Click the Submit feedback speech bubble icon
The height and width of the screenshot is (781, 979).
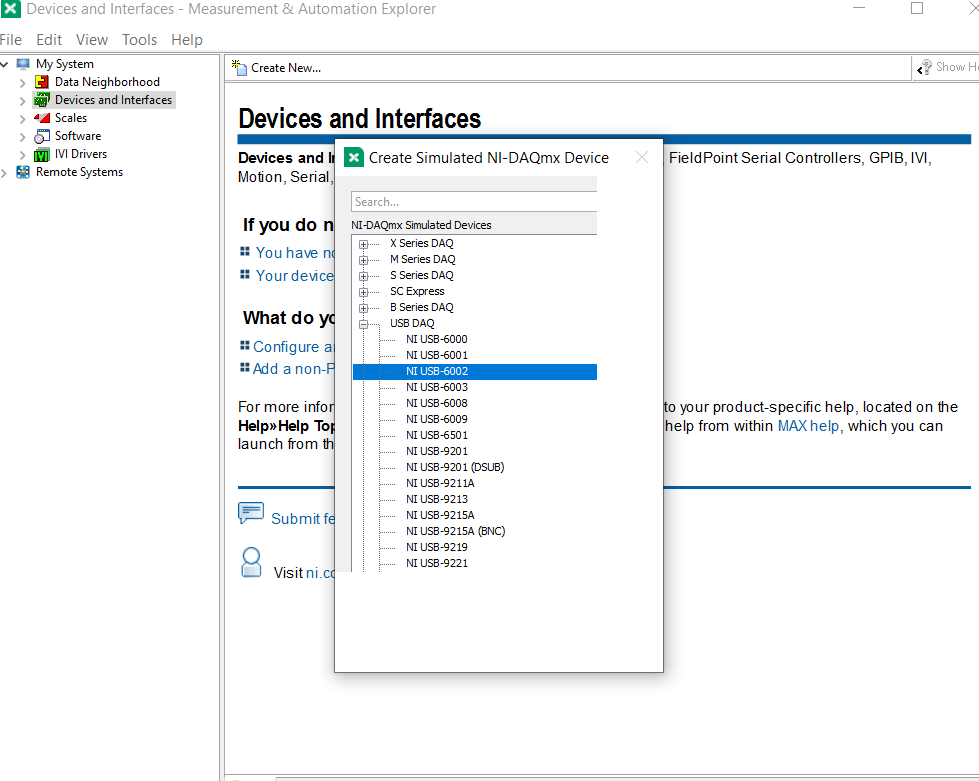click(x=251, y=513)
